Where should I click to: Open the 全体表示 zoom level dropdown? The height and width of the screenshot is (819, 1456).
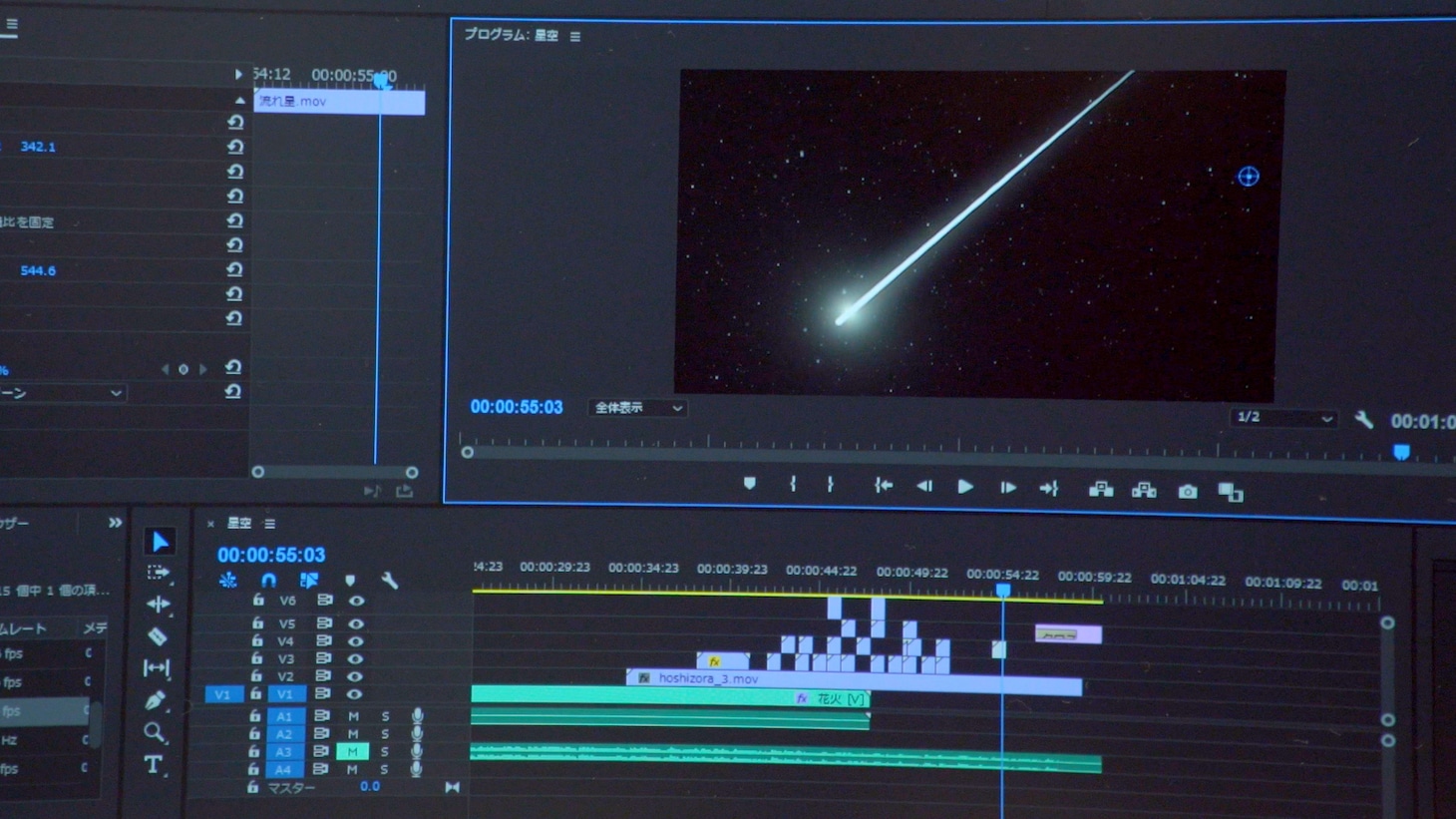click(638, 408)
